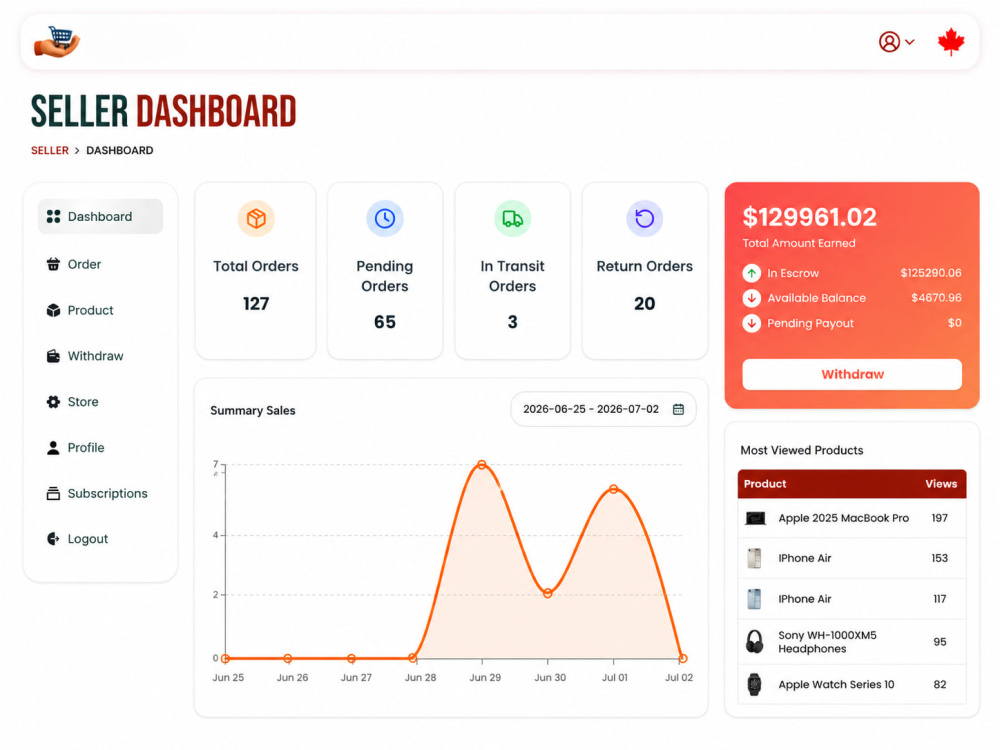Viewport: 1000px width, 750px height.
Task: Select Dashboard in the sidebar
Action: (100, 216)
